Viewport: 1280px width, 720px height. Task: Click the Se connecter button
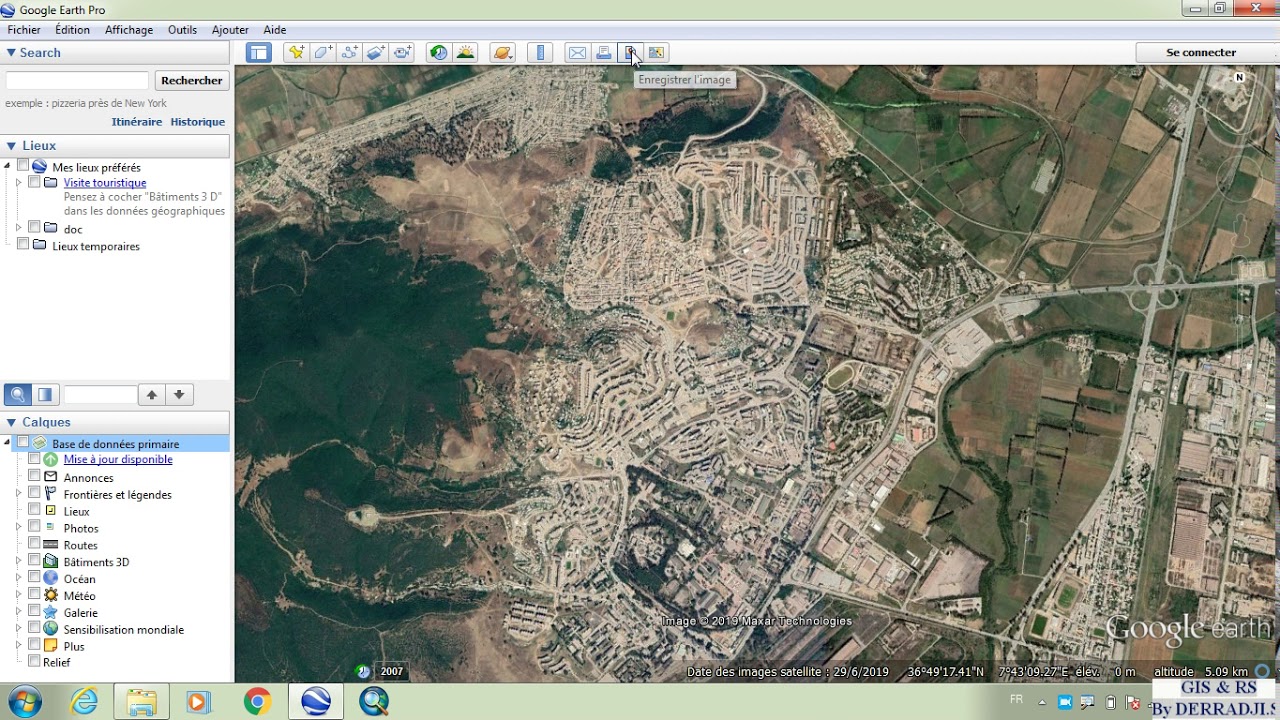click(x=1201, y=53)
